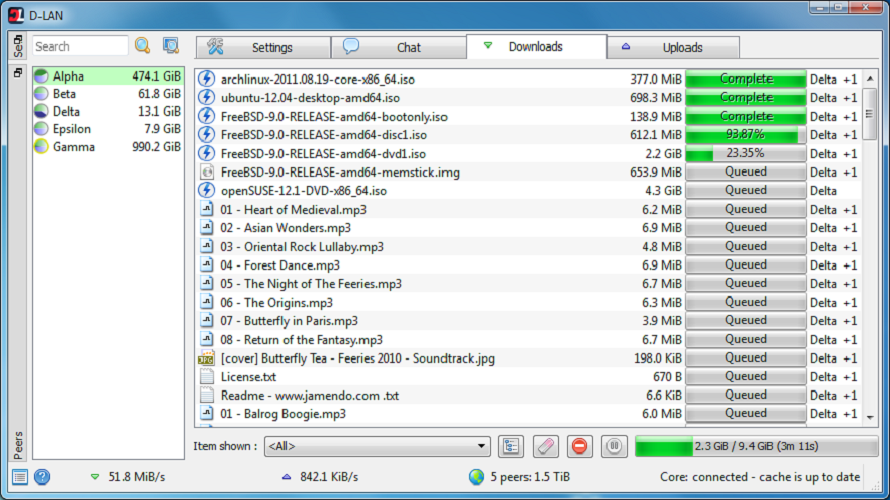Open the Chat tab
The width and height of the screenshot is (890, 500).
398,47
